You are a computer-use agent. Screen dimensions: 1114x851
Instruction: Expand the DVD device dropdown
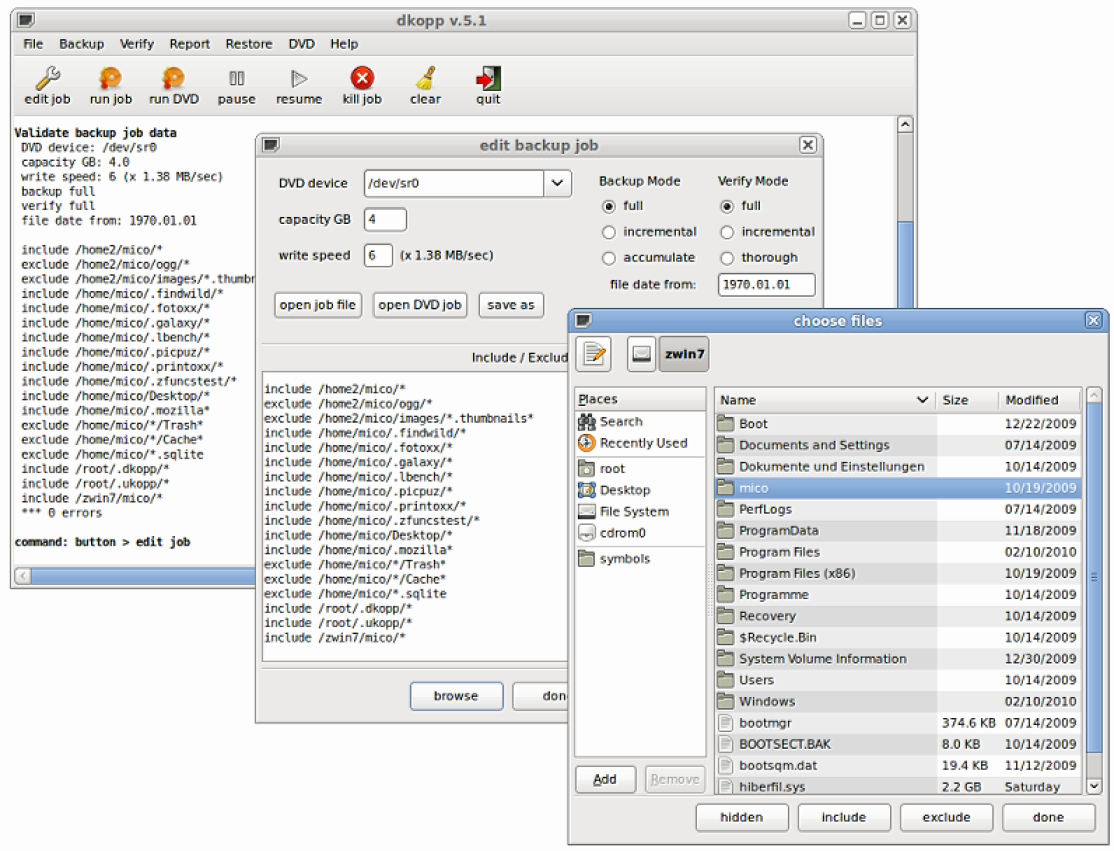(x=557, y=183)
